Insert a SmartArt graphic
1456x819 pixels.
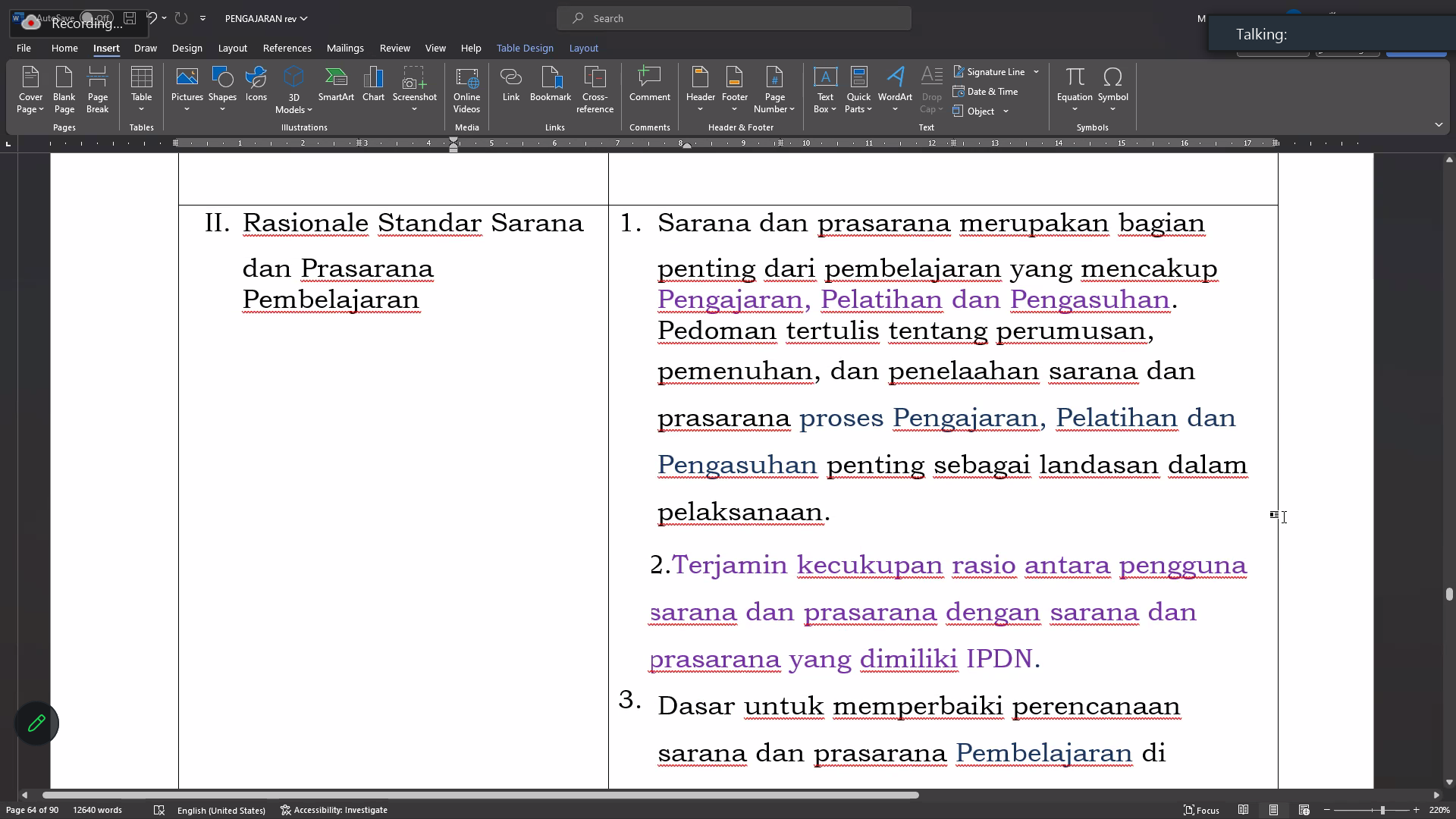(336, 85)
